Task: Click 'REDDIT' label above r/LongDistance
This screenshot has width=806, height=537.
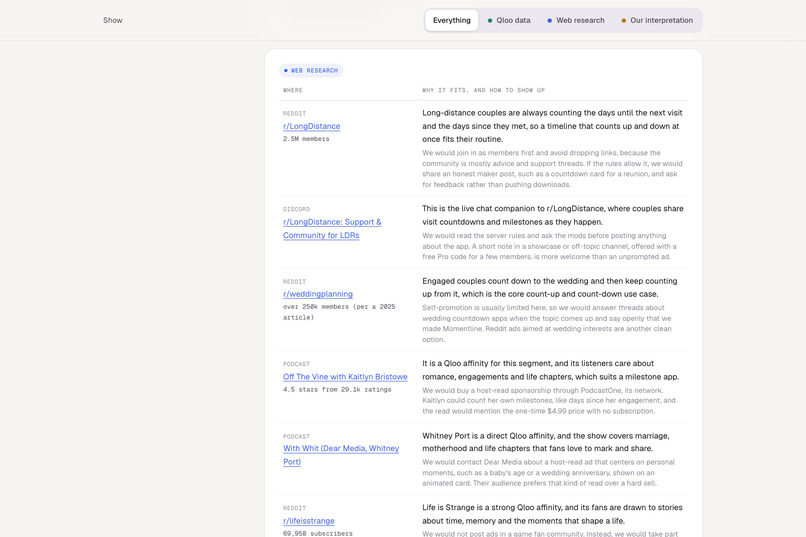Action: 294,114
